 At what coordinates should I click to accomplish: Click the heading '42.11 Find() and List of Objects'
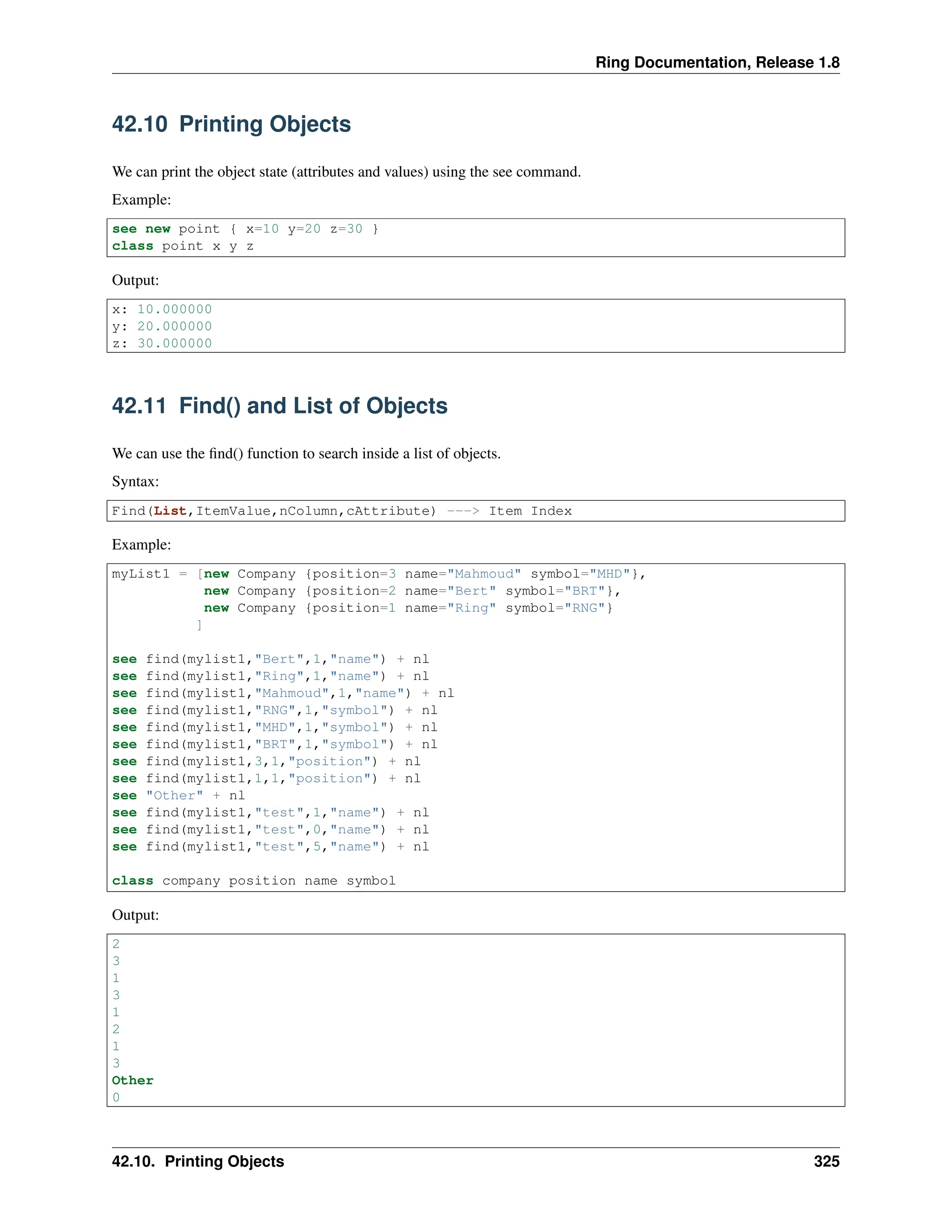(280, 405)
